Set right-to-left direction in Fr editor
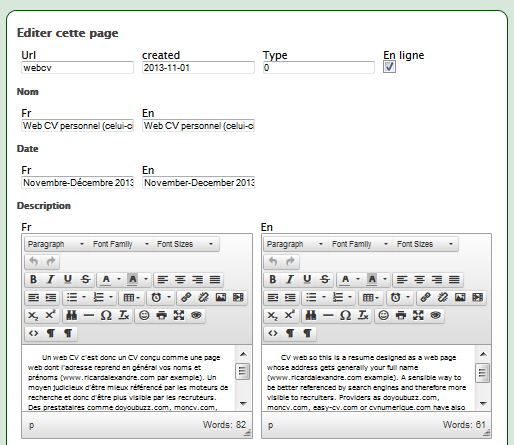The width and height of the screenshot is (514, 445). [x=68, y=333]
